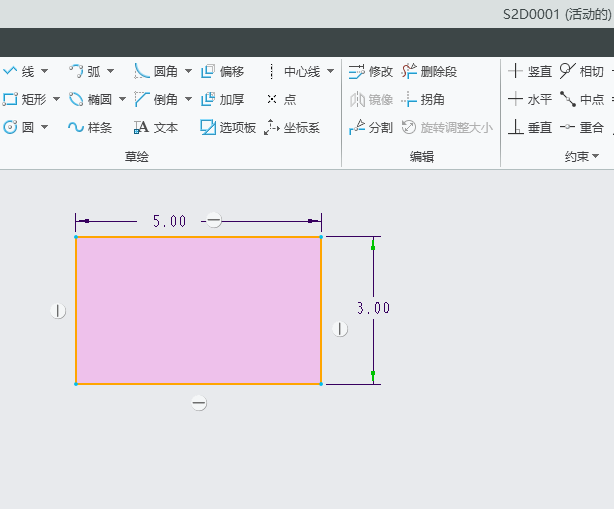614x509 pixels.
Task: Expand the 中心线 (Centerline) dropdown arrow
Action: point(331,71)
